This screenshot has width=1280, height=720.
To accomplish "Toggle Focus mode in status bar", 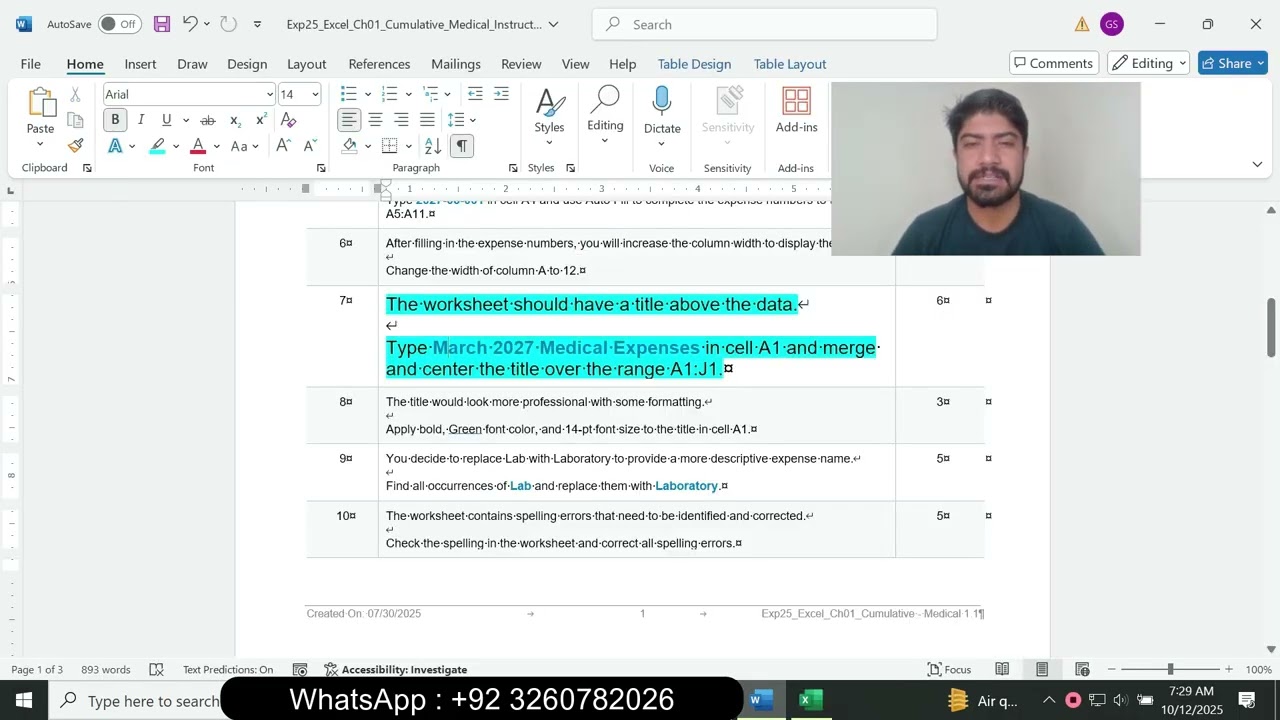I will tap(949, 669).
